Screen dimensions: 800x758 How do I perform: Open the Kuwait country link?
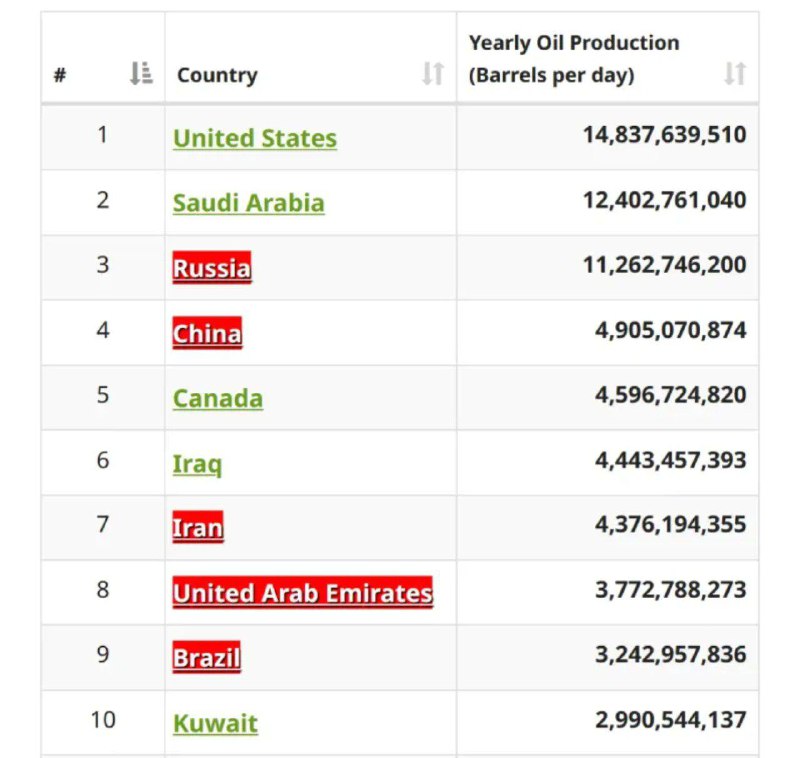(x=215, y=723)
